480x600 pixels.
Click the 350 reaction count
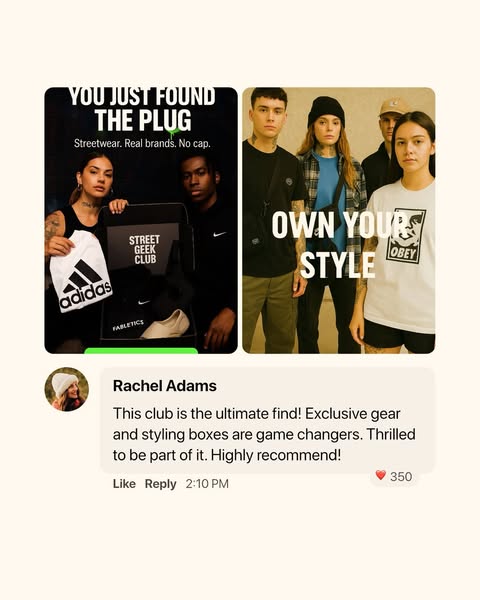(401, 476)
